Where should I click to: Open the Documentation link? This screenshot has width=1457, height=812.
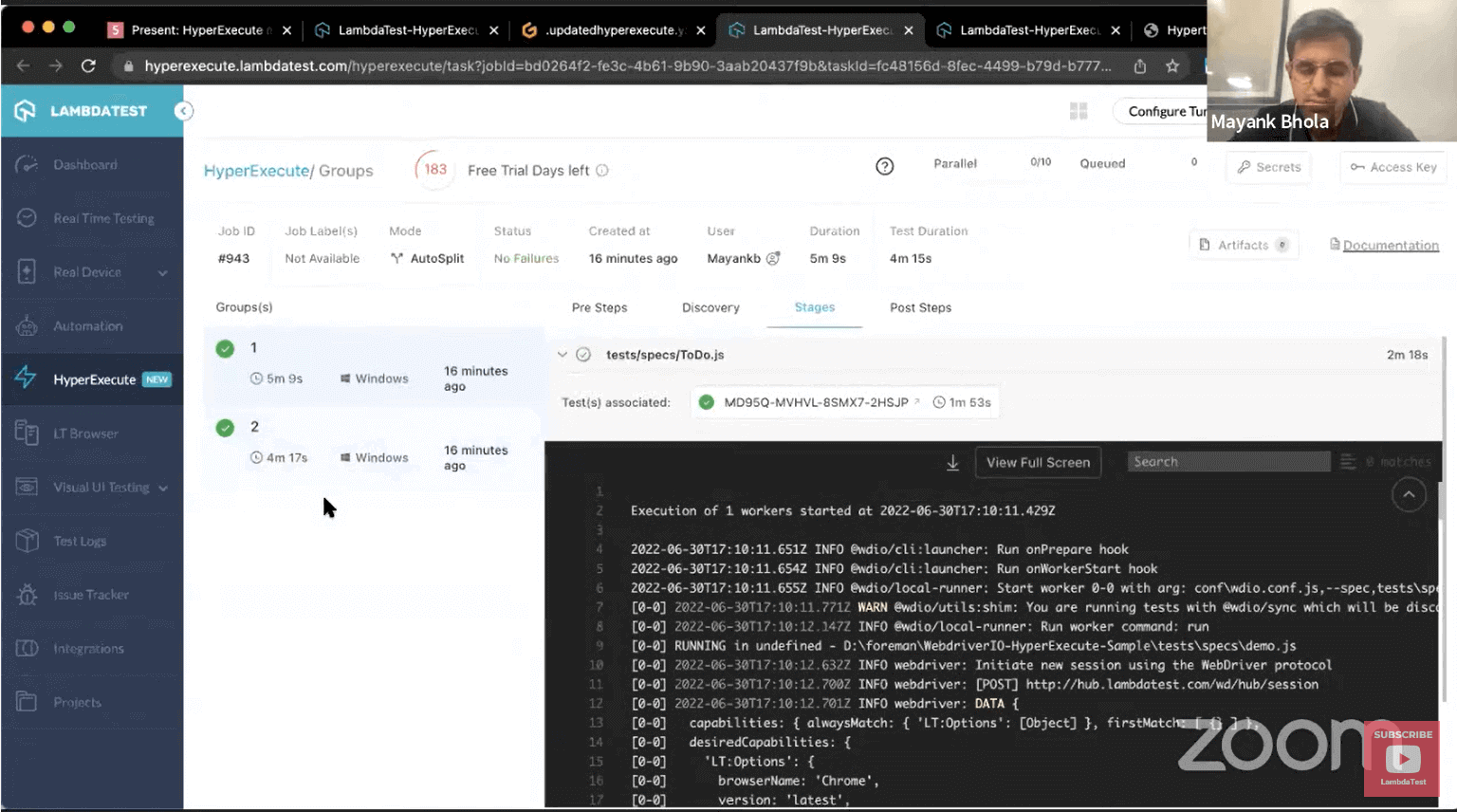tap(1390, 246)
